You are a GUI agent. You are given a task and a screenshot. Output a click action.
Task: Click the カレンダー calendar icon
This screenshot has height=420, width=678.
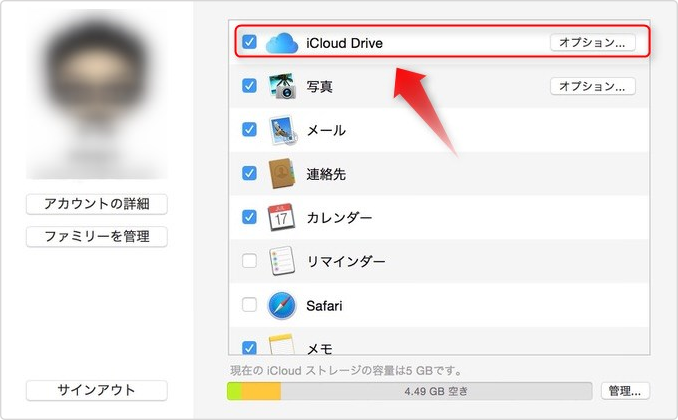(x=281, y=217)
